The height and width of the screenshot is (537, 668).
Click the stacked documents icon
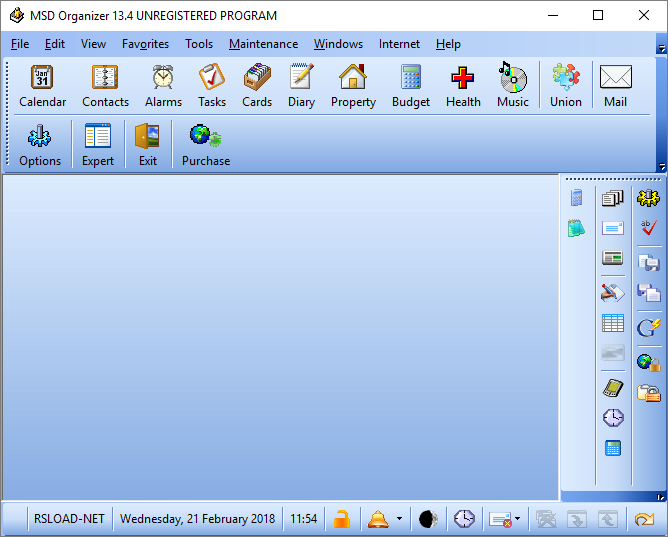(x=613, y=198)
